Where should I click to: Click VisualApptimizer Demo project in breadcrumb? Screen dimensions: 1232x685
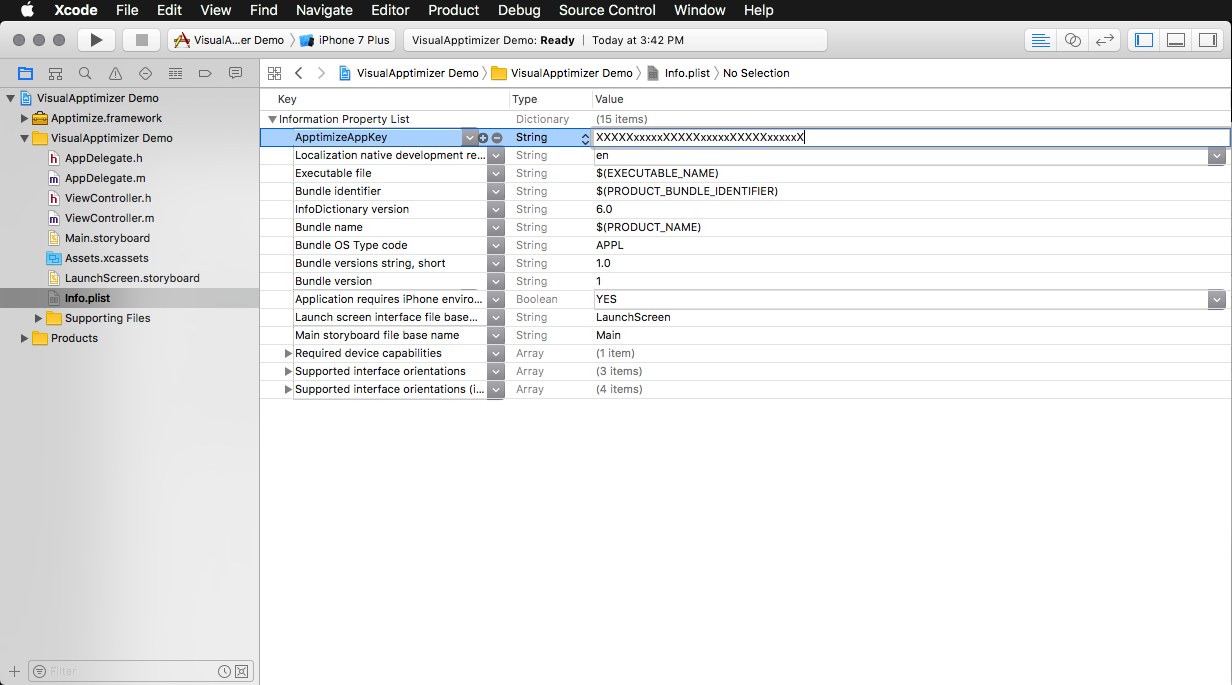(409, 73)
